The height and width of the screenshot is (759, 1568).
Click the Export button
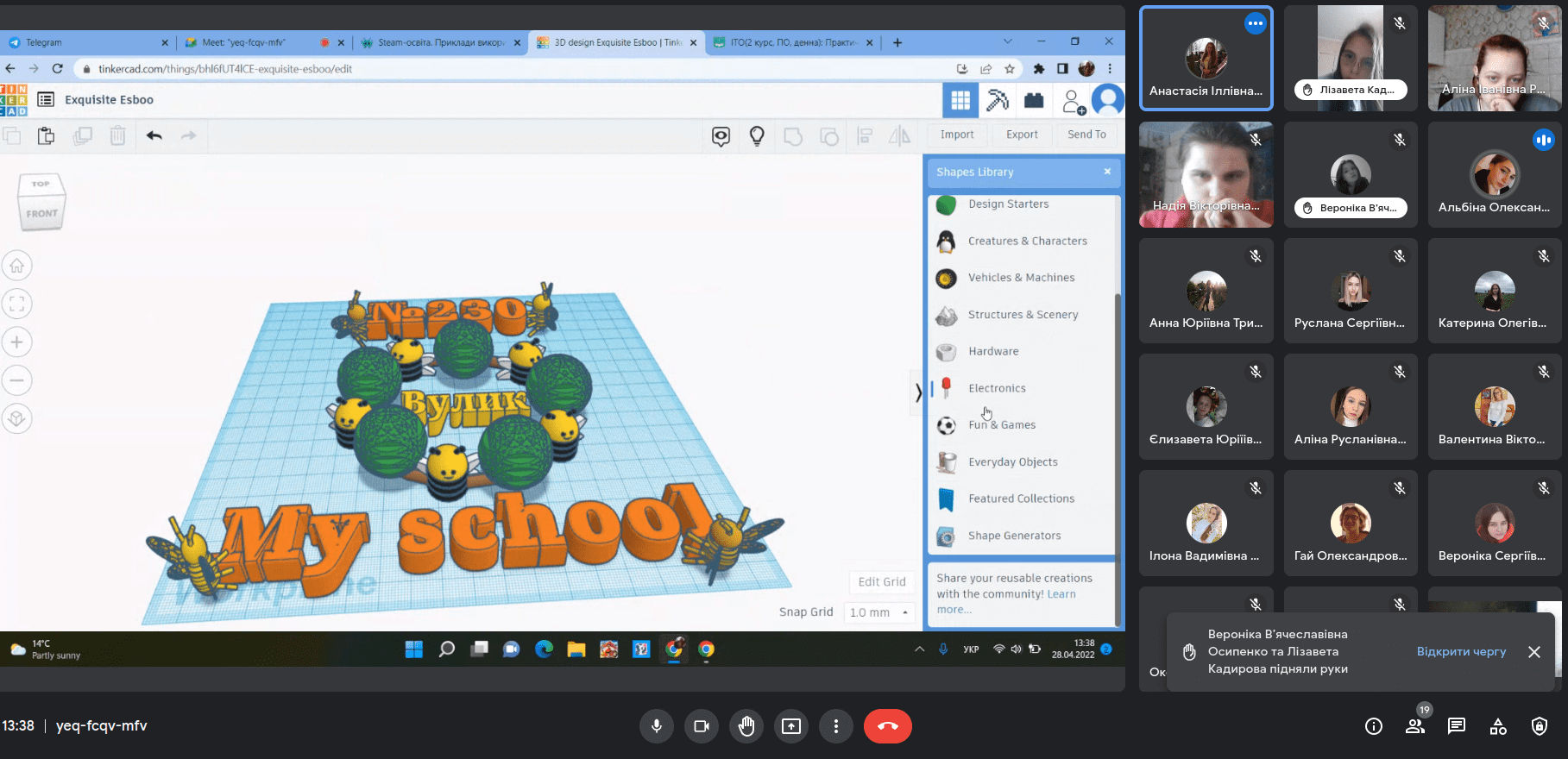pos(1022,135)
